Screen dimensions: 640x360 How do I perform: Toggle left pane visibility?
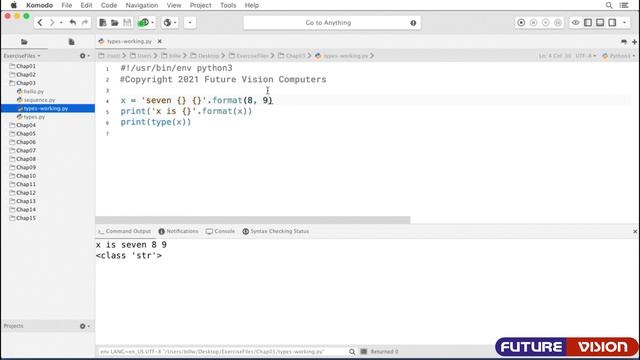point(588,23)
